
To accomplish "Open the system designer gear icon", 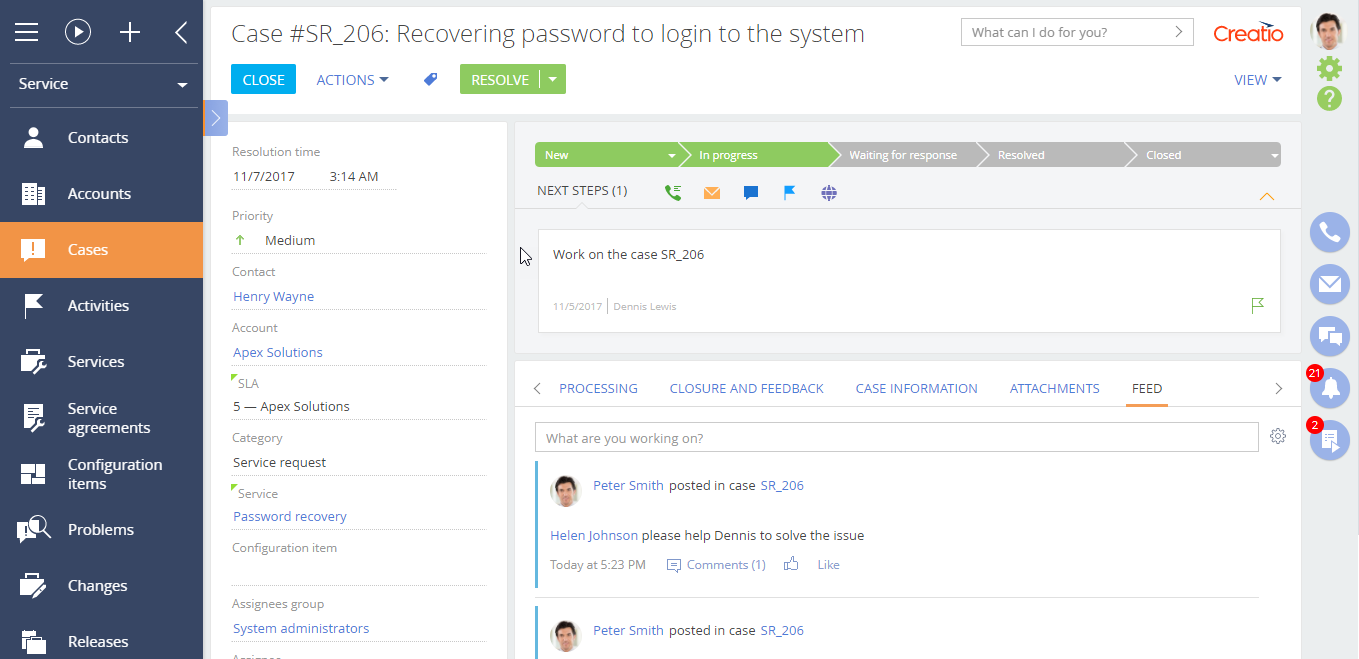I will [x=1329, y=68].
